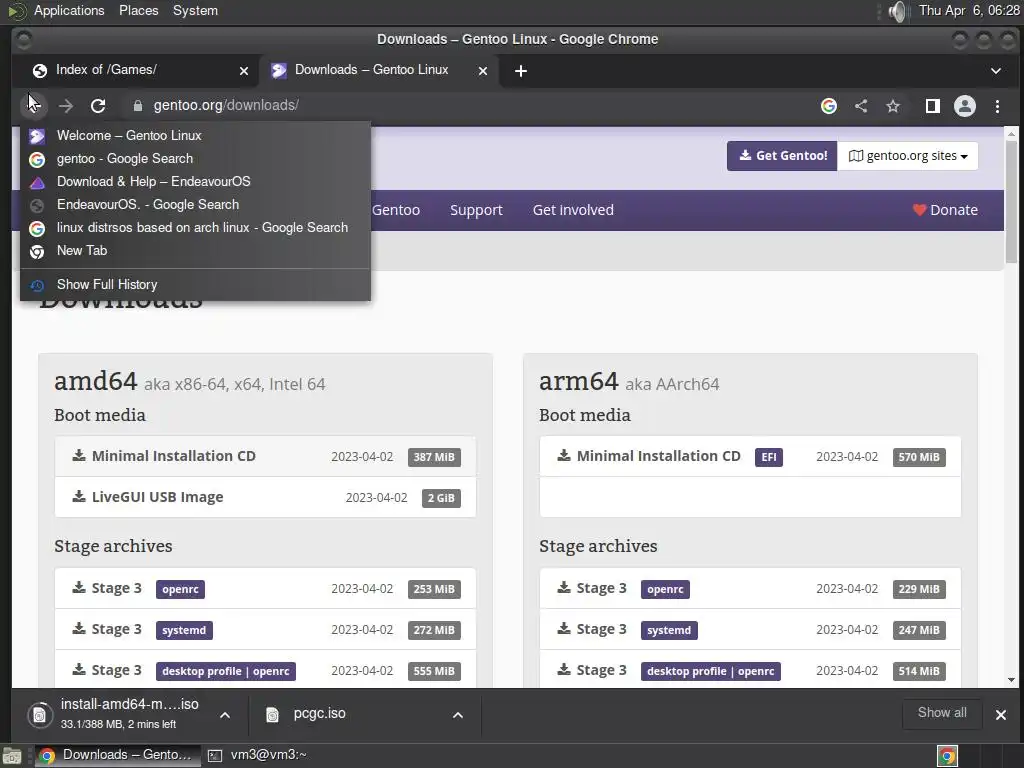Viewport: 1024px width, 768px height.
Task: Open a new browser tab
Action: 520,71
